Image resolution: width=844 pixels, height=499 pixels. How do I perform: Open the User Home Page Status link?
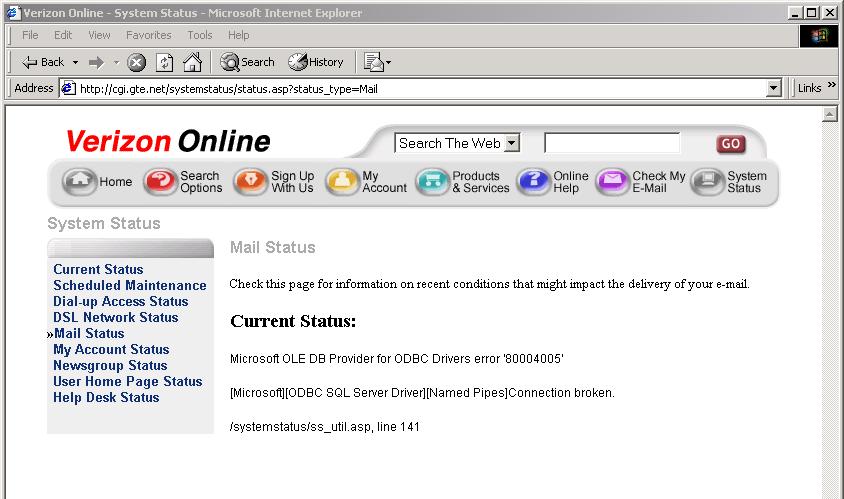tap(128, 382)
